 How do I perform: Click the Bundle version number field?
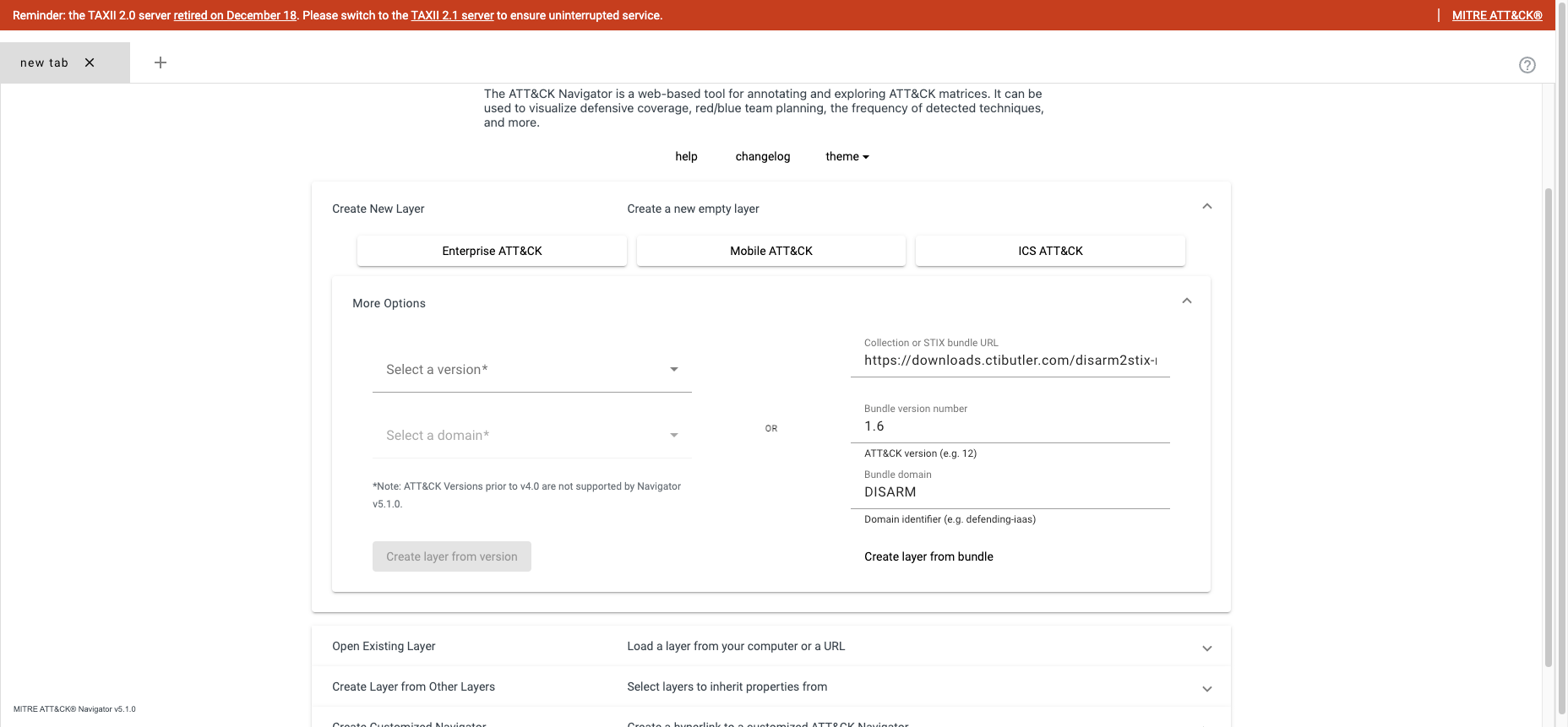(1010, 426)
